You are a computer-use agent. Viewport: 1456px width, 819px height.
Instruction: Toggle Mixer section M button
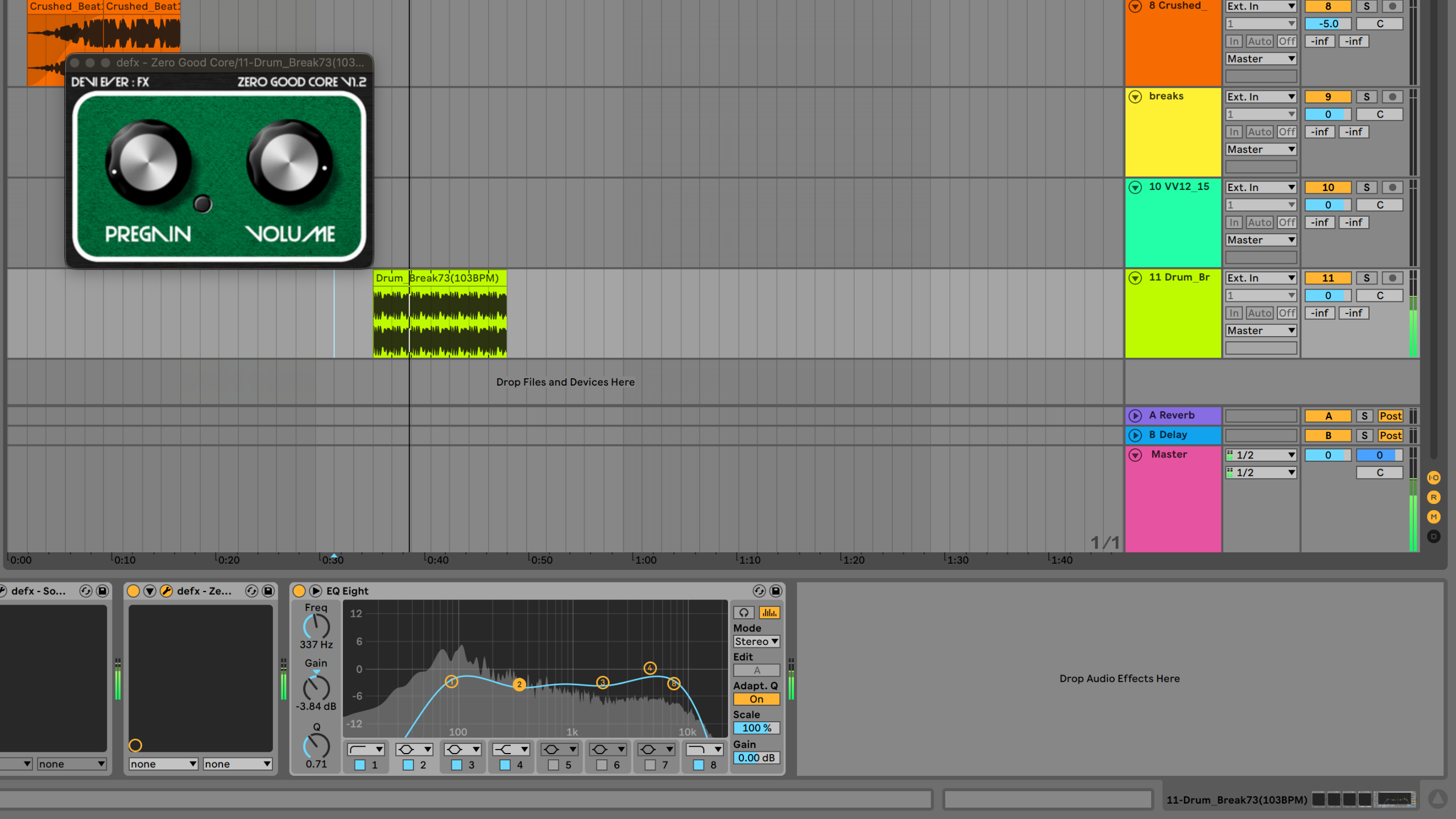click(1434, 516)
